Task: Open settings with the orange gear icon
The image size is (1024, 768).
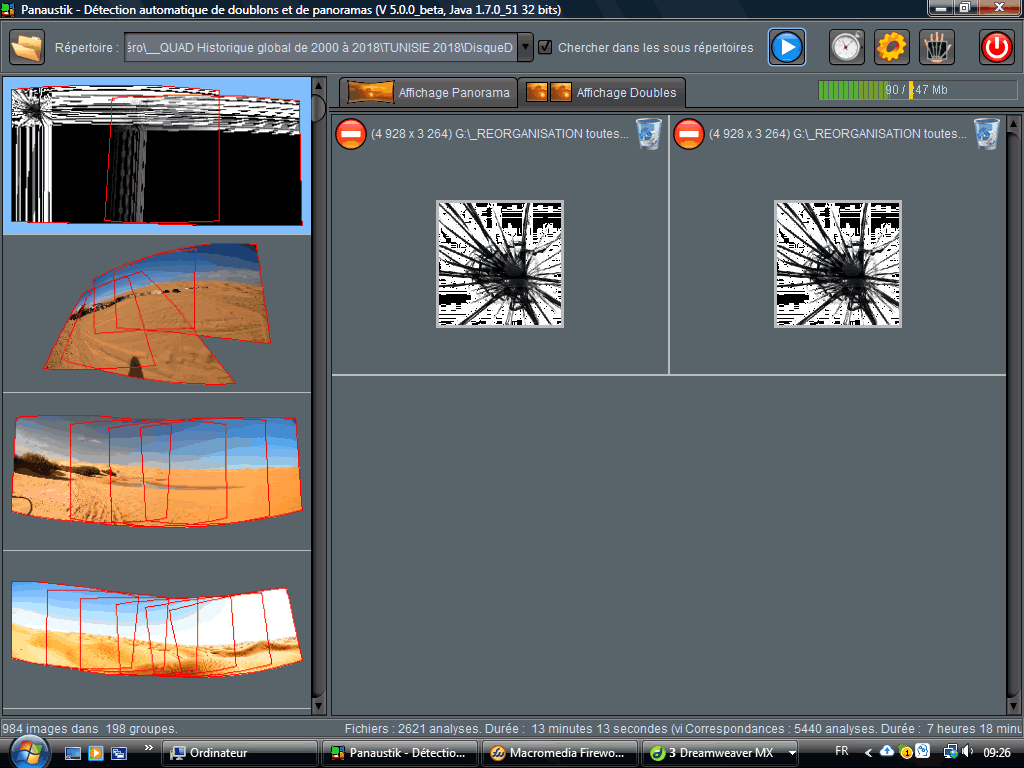Action: [x=892, y=47]
